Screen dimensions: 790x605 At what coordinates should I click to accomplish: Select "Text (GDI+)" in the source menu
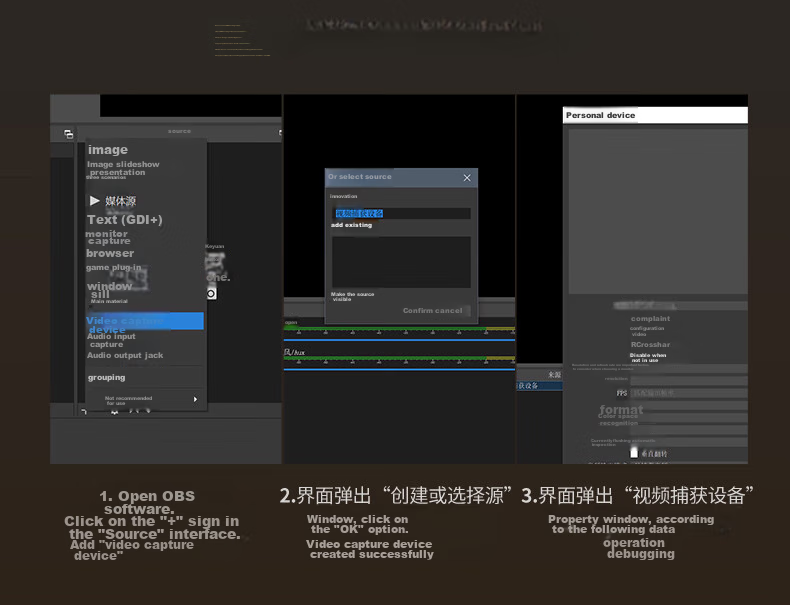click(124, 220)
